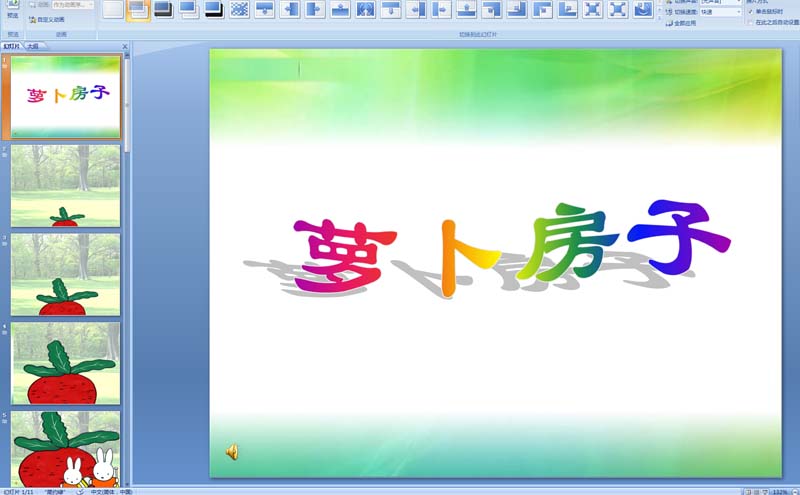Select slide 4 thumbnail with large radish
This screenshot has width=800, height=495.
point(66,363)
